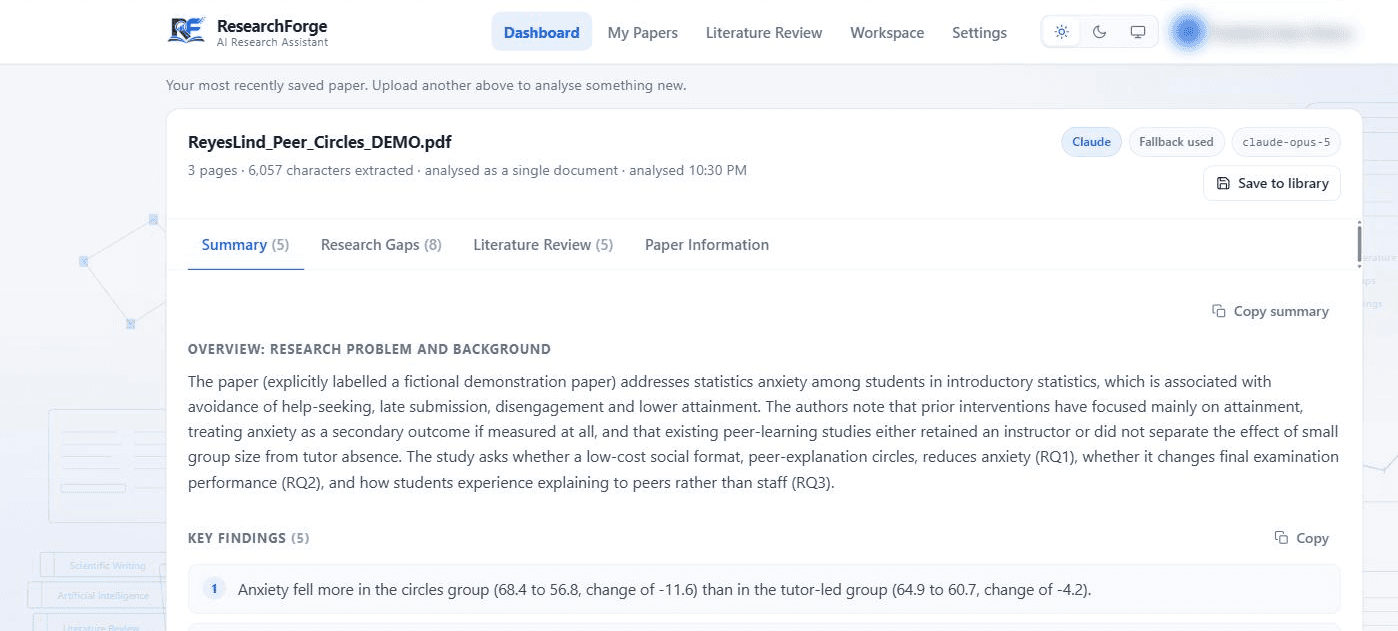Image resolution: width=1398 pixels, height=631 pixels.
Task: Click the Key Findings (5) heading
Action: [248, 538]
